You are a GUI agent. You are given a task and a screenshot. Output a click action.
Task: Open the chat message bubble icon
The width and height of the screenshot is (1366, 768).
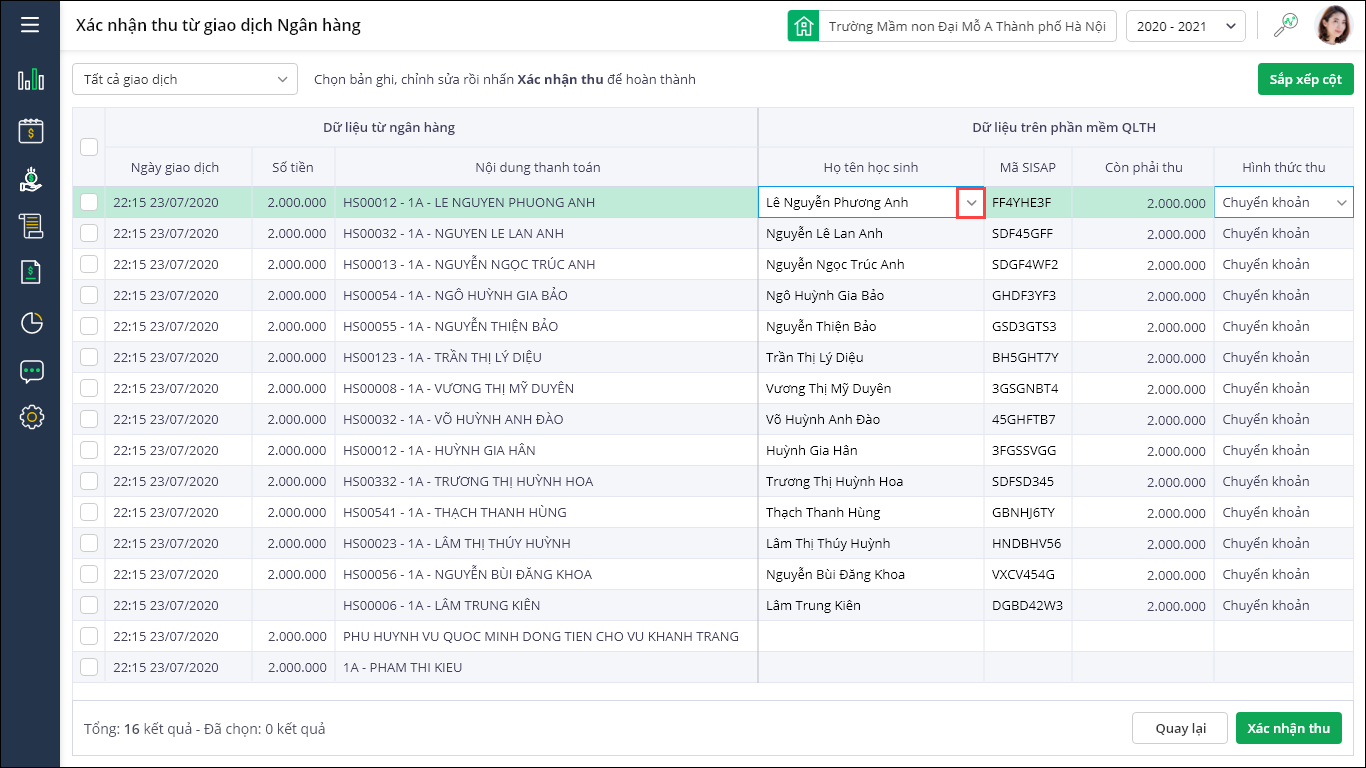coord(31,371)
